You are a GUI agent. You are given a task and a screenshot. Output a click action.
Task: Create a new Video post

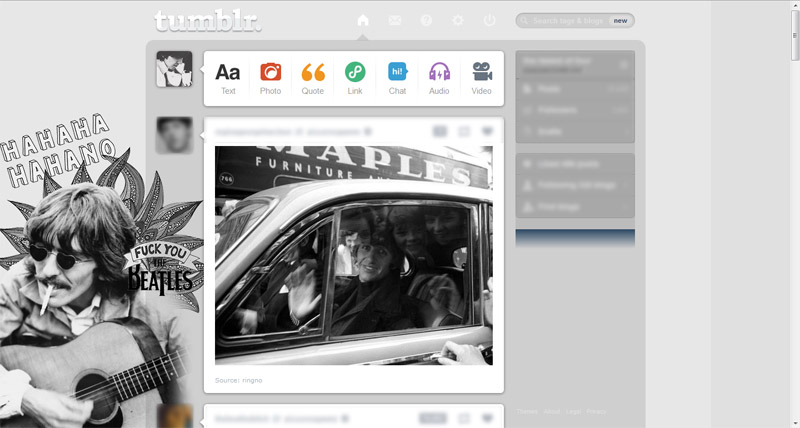[x=482, y=79]
